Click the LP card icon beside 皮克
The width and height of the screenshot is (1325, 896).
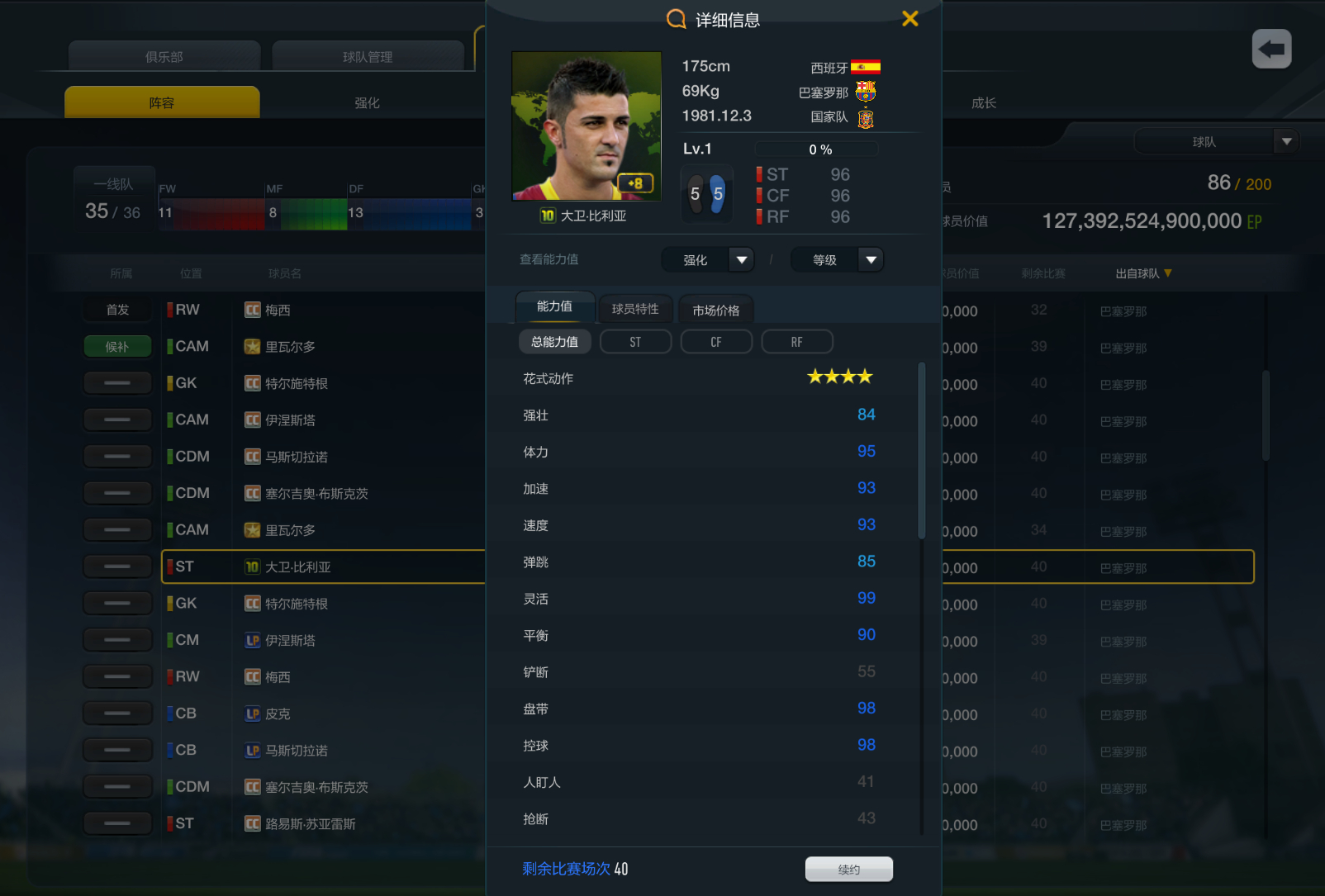click(x=252, y=713)
